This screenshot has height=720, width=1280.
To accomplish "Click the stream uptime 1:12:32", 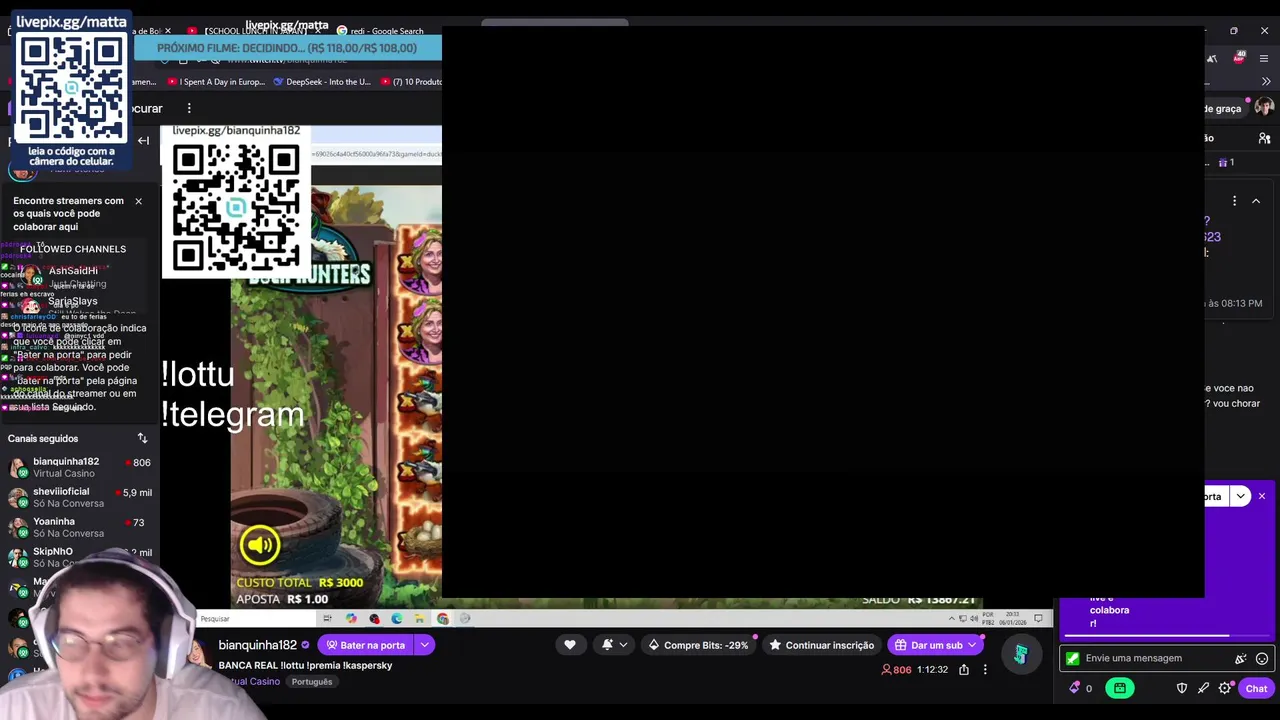I will [x=932, y=670].
